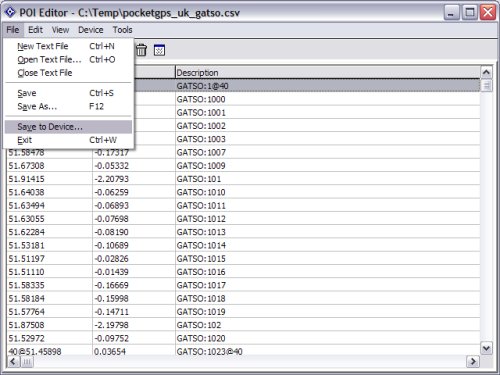Click horizontal scrollbar right arrow
500x375 pixels.
(x=473, y=361)
